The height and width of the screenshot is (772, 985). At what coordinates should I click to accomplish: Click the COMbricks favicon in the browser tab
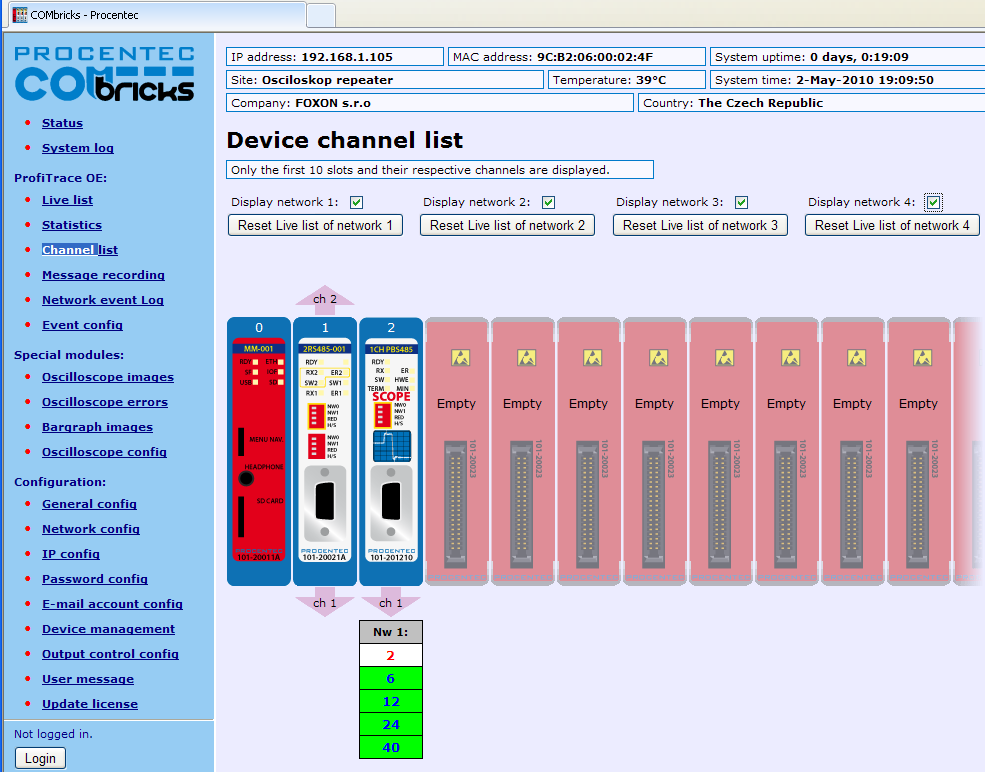tap(20, 15)
